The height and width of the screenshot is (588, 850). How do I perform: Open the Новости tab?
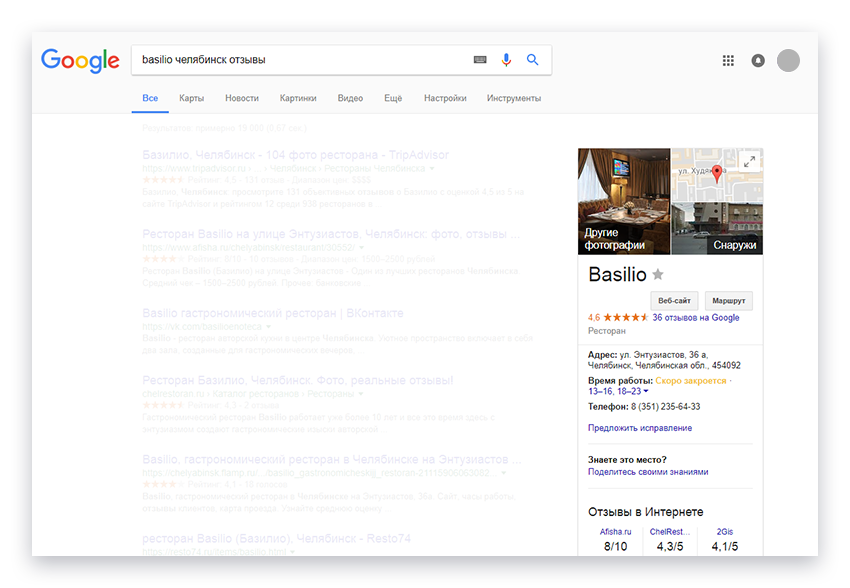pyautogui.click(x=242, y=98)
